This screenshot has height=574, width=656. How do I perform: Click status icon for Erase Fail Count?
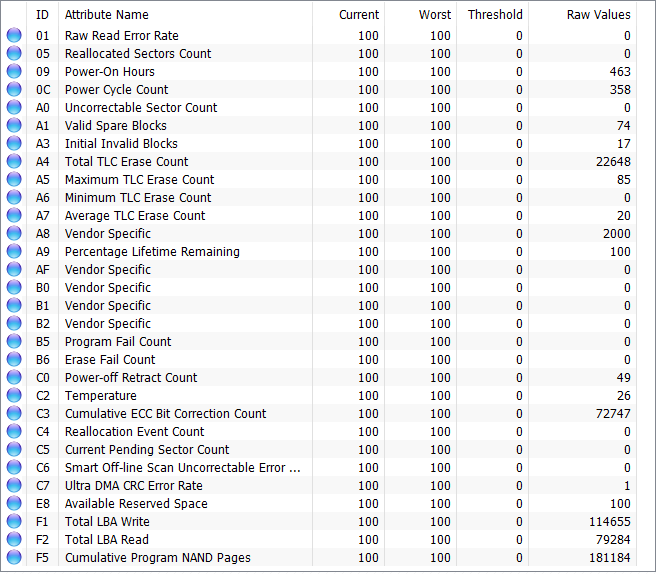tap(14, 359)
